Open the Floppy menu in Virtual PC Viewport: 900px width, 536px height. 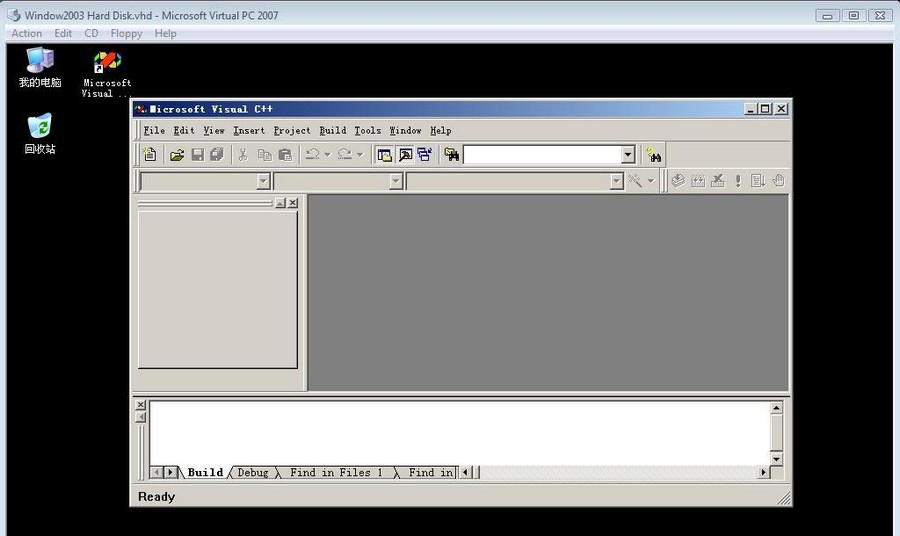[126, 33]
